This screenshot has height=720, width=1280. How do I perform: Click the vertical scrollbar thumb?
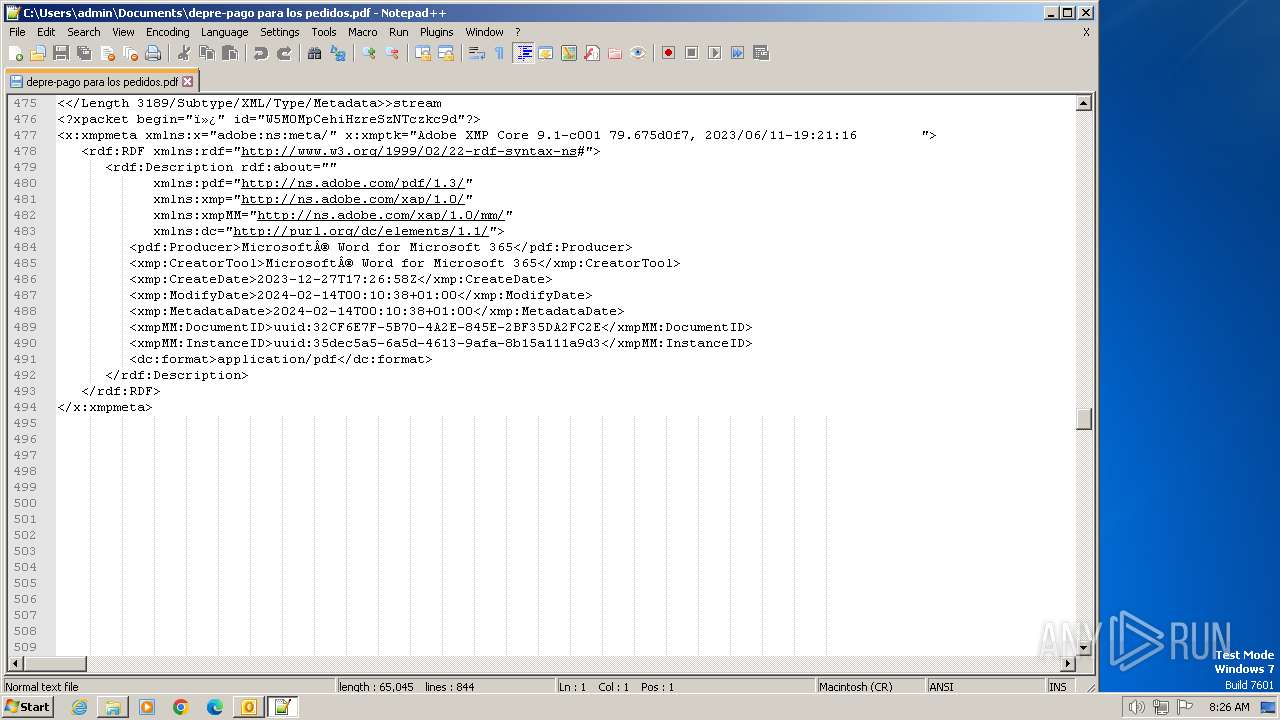[x=1084, y=419]
